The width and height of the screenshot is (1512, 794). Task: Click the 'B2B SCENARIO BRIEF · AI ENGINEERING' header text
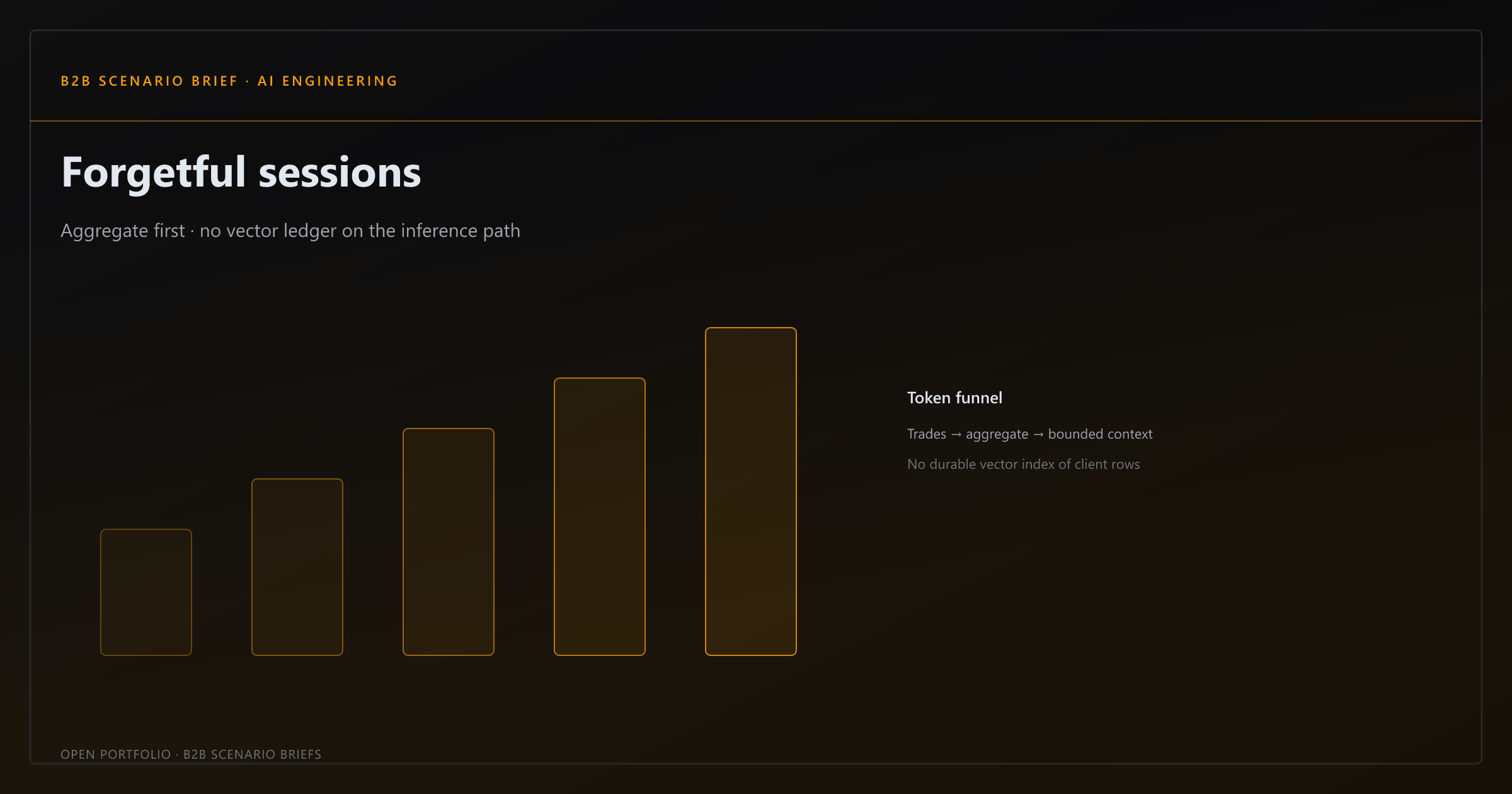click(229, 81)
